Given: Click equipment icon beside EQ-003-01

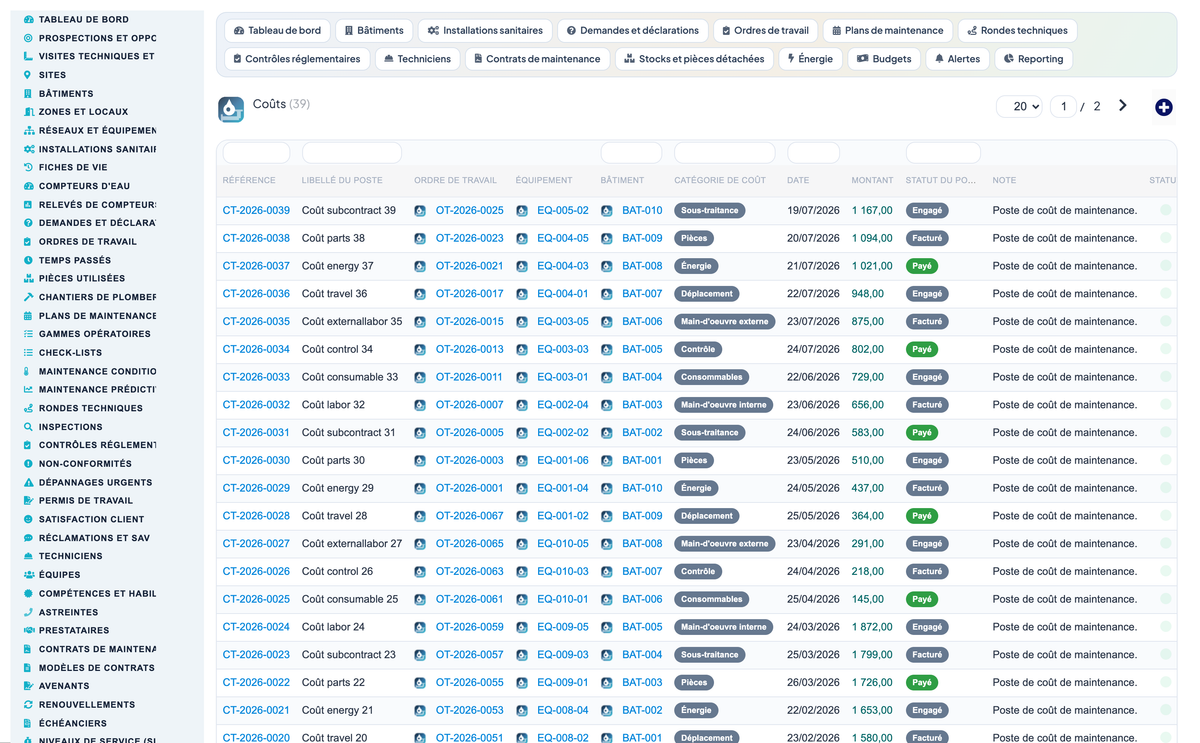Looking at the screenshot, I should [522, 377].
